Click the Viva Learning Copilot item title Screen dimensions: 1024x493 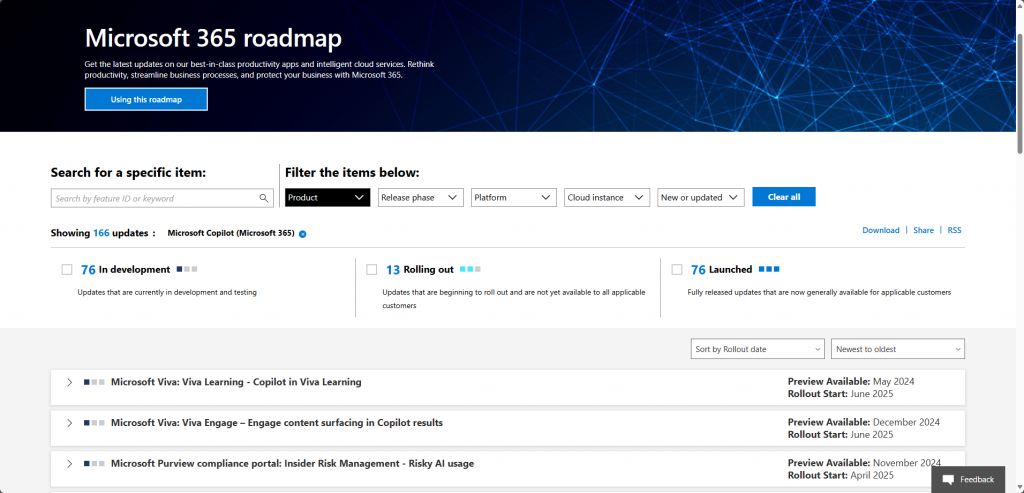[236, 382]
